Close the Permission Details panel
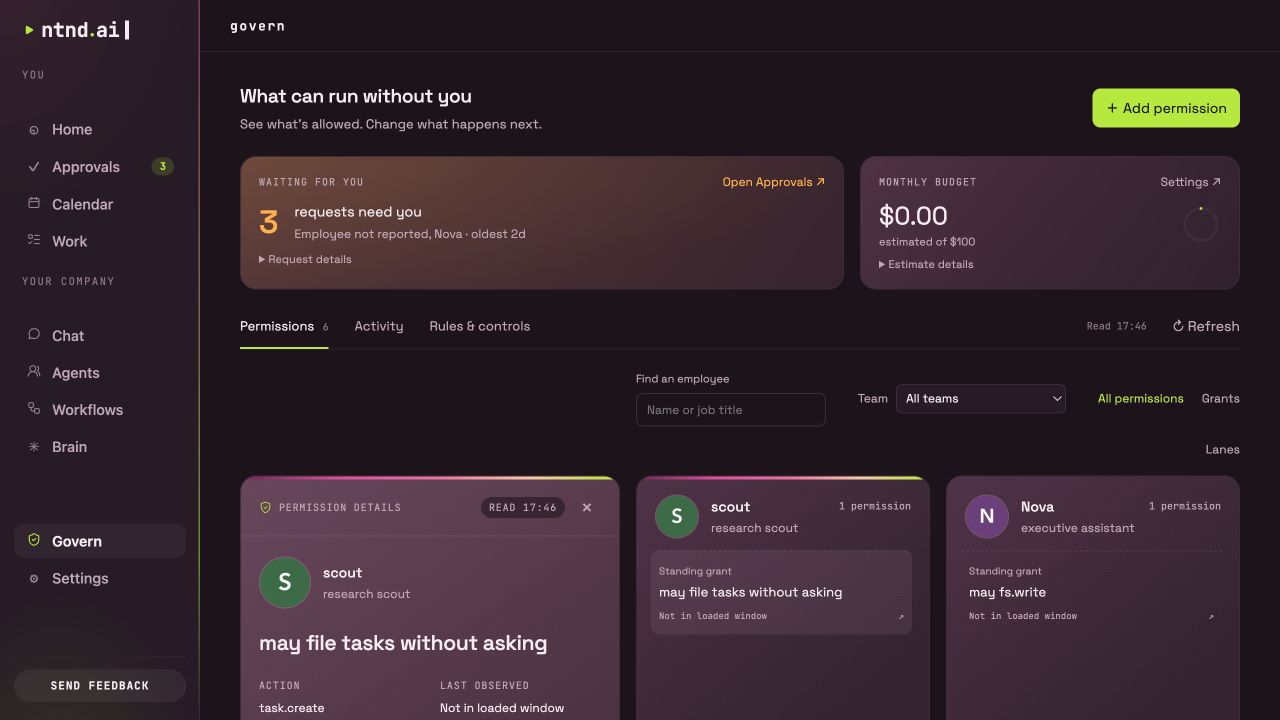The width and height of the screenshot is (1280, 720). tap(587, 508)
